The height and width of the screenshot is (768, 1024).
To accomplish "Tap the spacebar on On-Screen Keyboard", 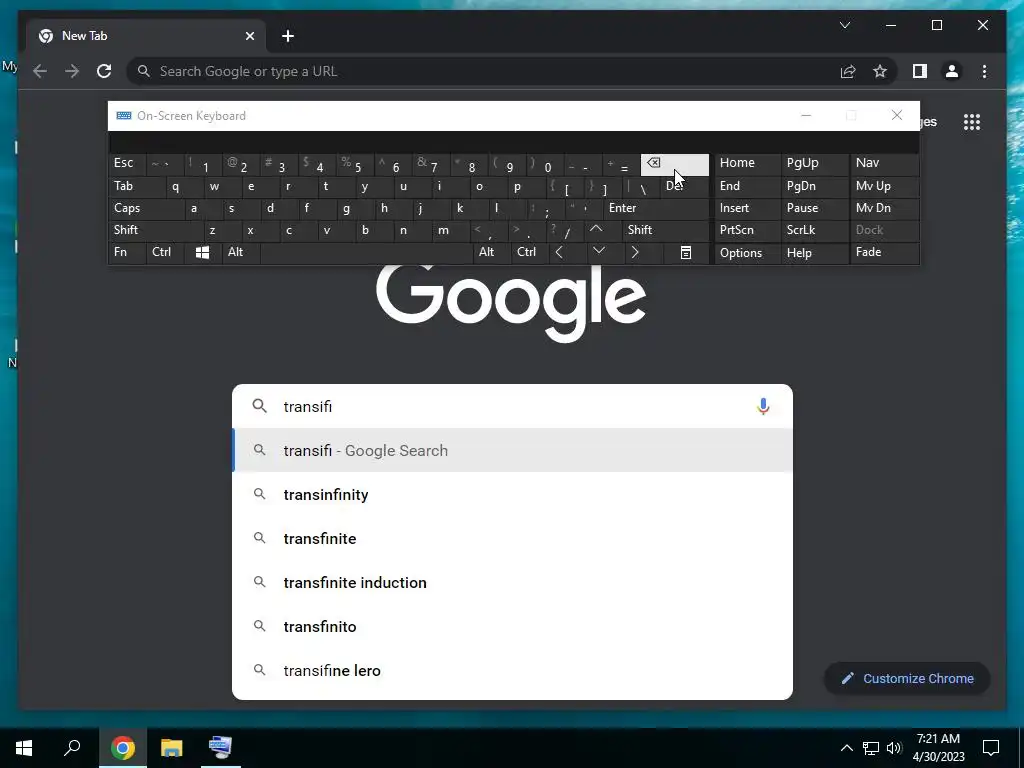I will click(x=366, y=252).
